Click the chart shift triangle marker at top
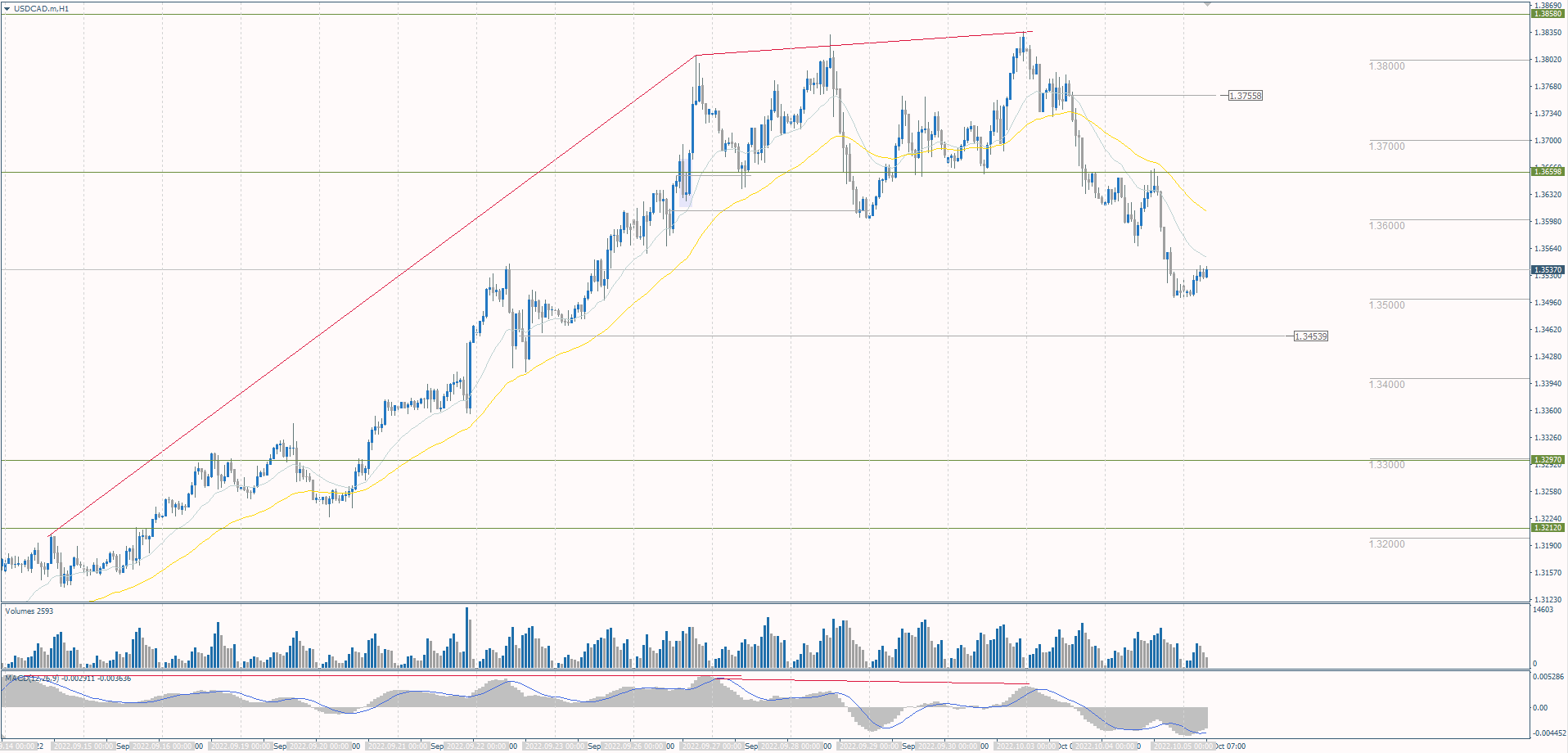Screen dimensions: 1568x753 (1207, 5)
